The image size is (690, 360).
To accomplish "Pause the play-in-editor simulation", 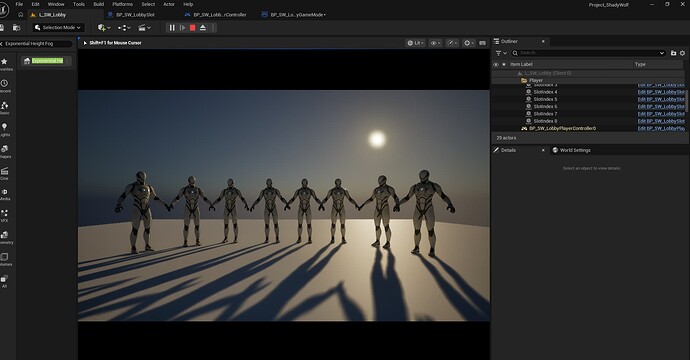I will (172, 28).
